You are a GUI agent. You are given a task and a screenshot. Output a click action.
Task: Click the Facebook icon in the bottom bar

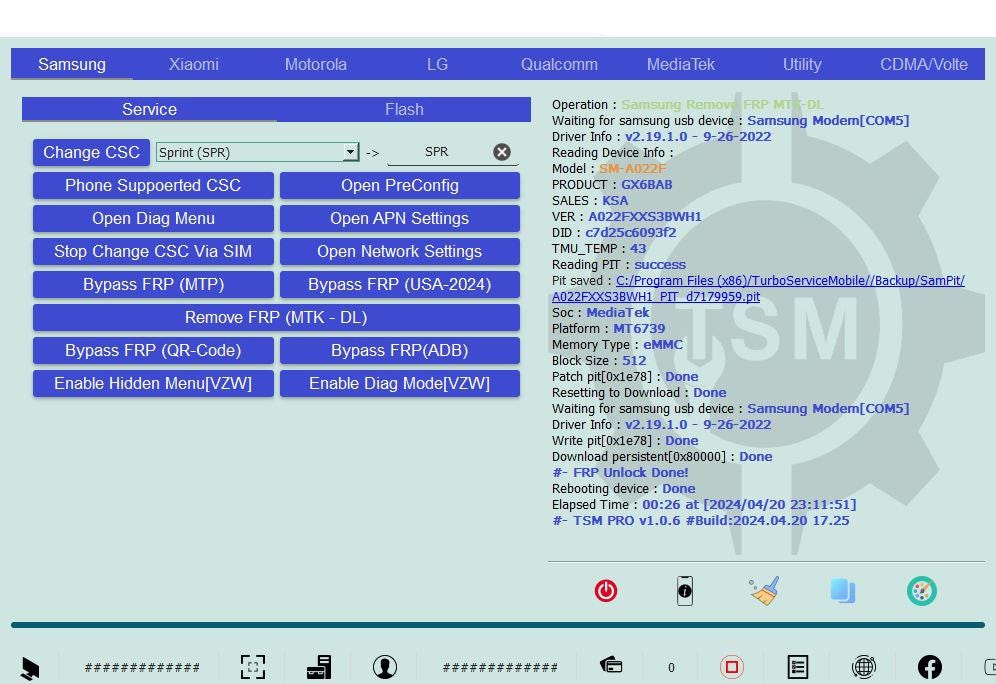click(929, 666)
